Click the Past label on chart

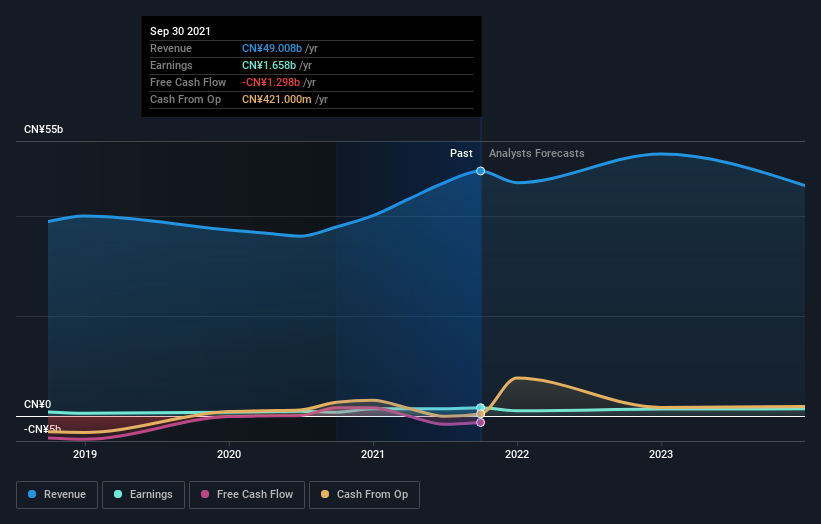coord(461,153)
